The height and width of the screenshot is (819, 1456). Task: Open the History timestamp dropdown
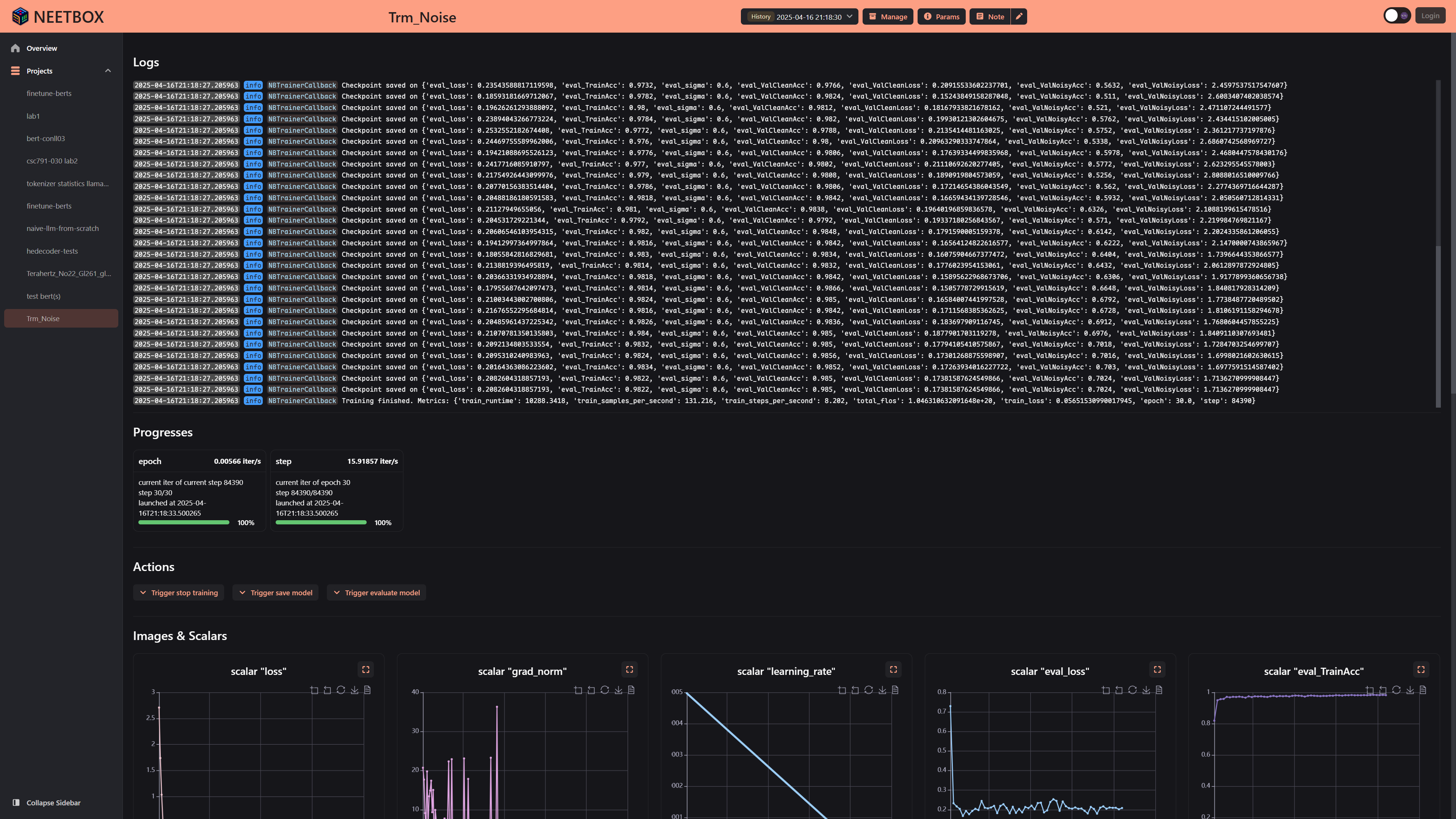(799, 16)
